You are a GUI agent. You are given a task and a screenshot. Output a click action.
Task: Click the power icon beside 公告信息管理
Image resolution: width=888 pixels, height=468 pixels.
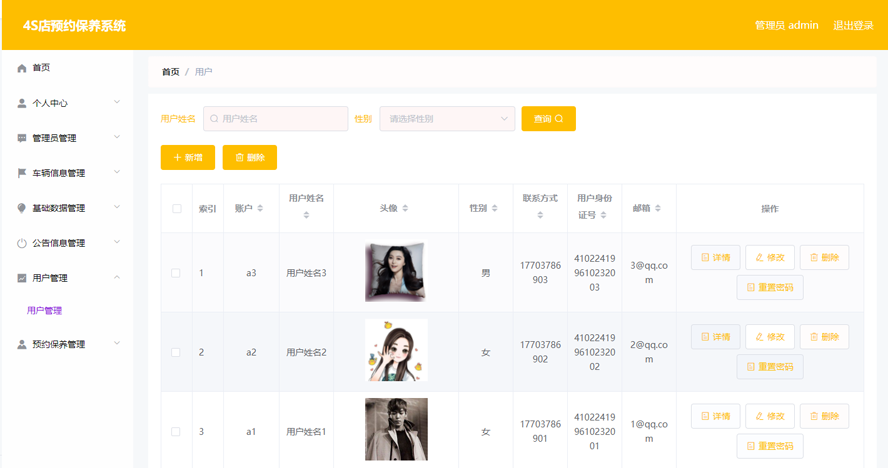(x=22, y=243)
